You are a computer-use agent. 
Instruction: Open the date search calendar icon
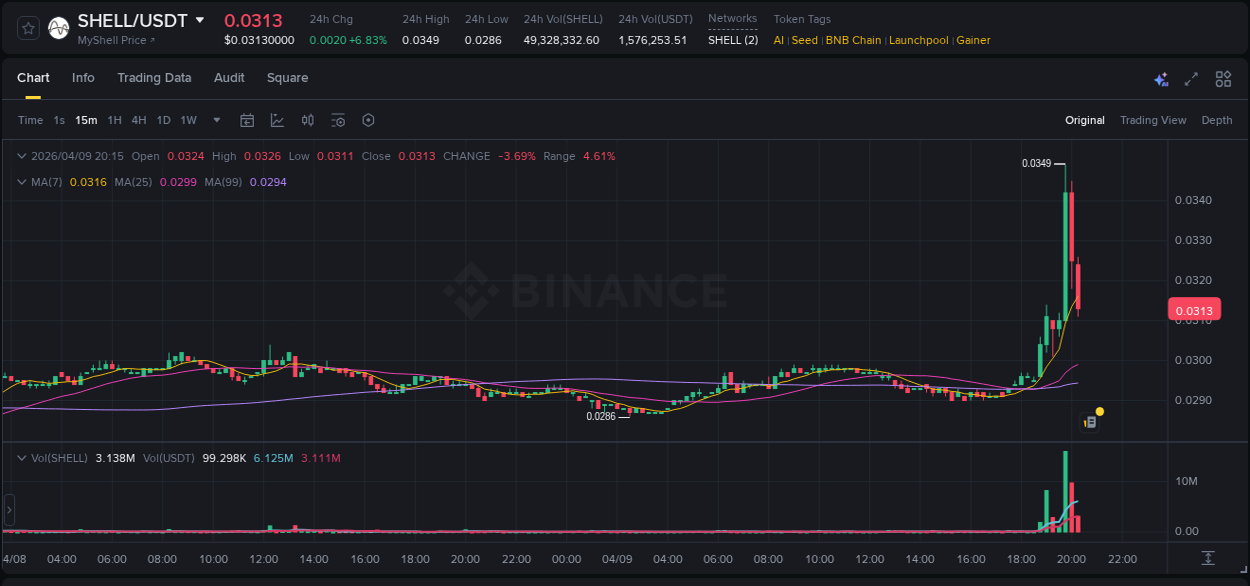tap(247, 120)
